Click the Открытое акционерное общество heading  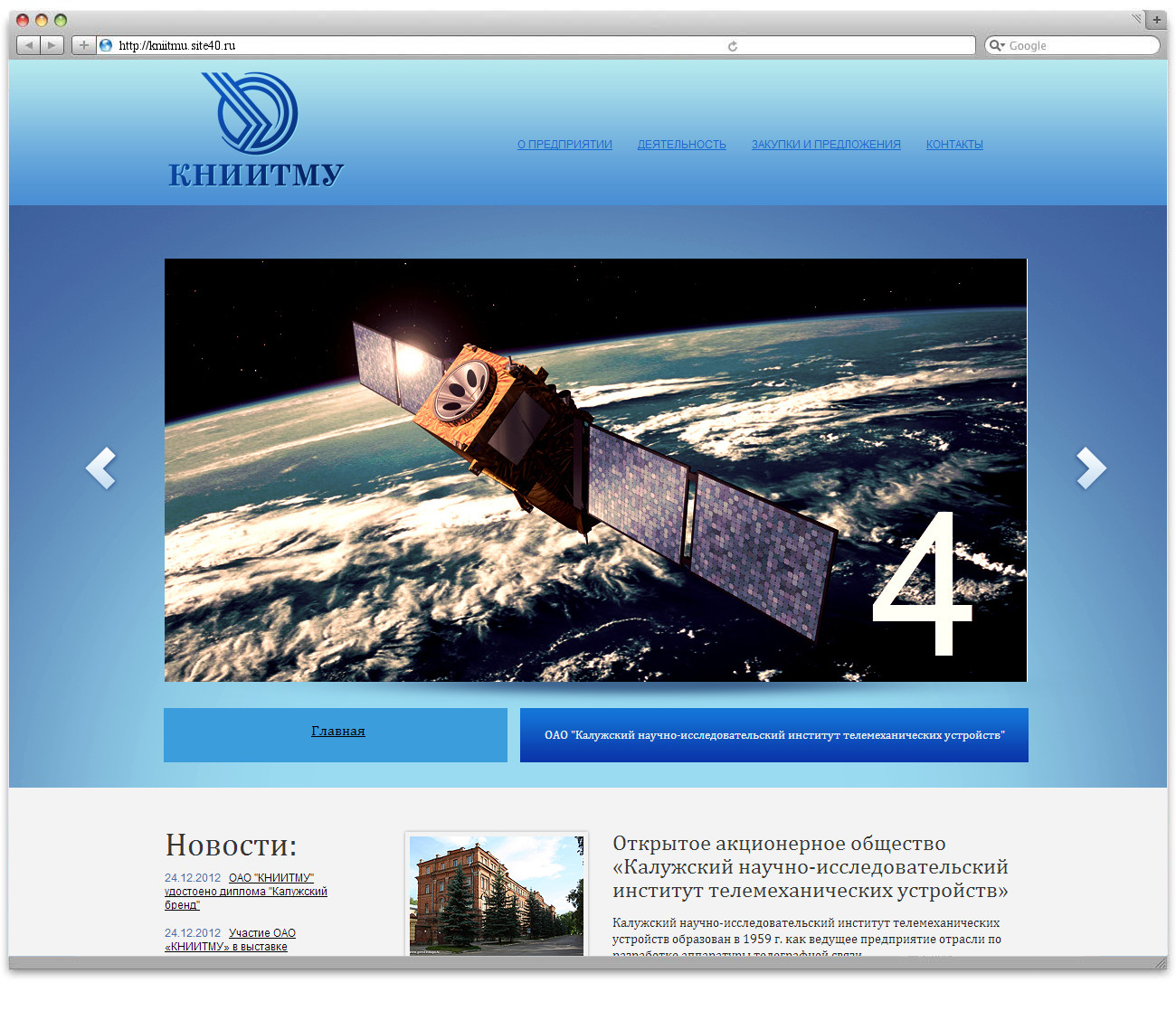[811, 867]
